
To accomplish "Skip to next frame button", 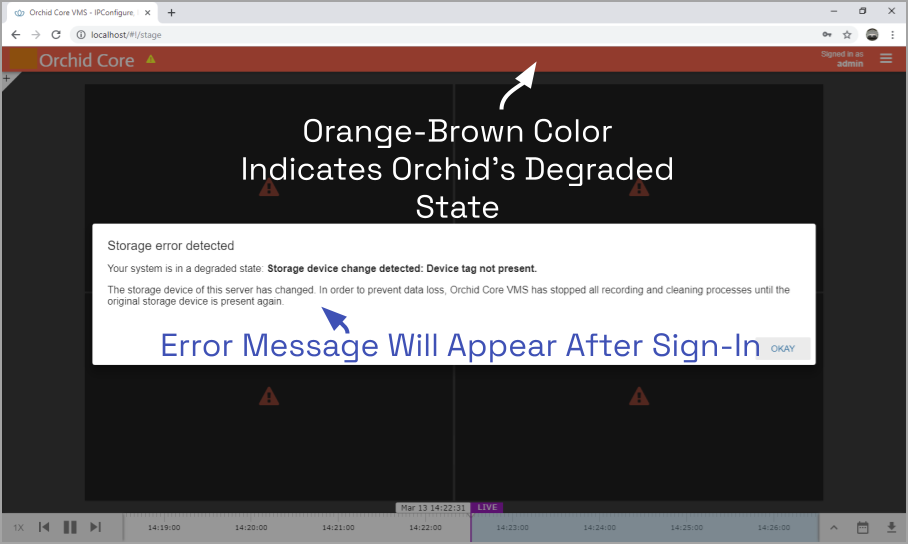I will [x=96, y=527].
